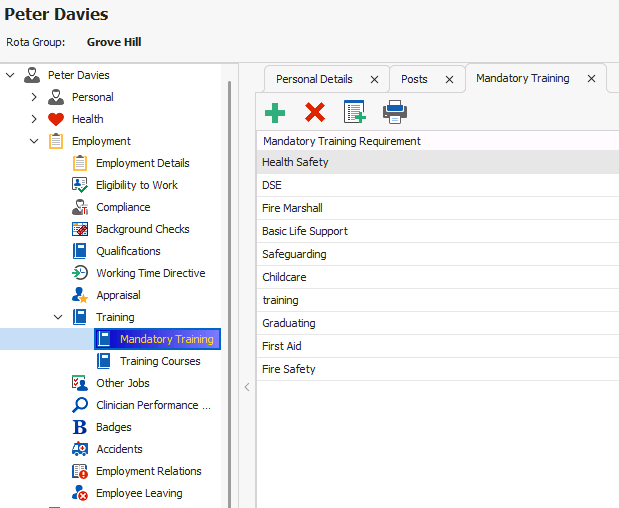Click the Eligibility to Work icon
Viewport: 619px width, 508px height.
(80, 185)
